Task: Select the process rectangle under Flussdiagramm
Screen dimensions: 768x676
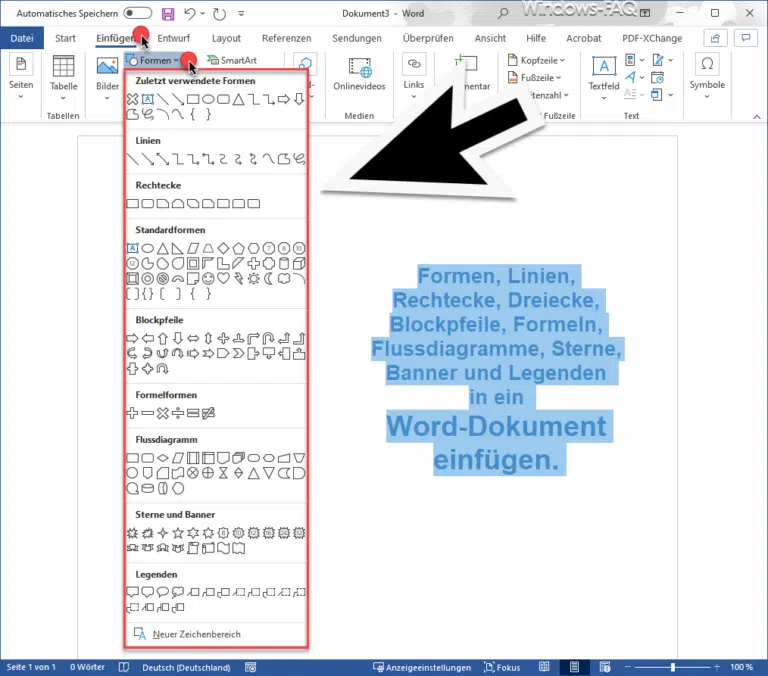Action: pyautogui.click(x=133, y=458)
